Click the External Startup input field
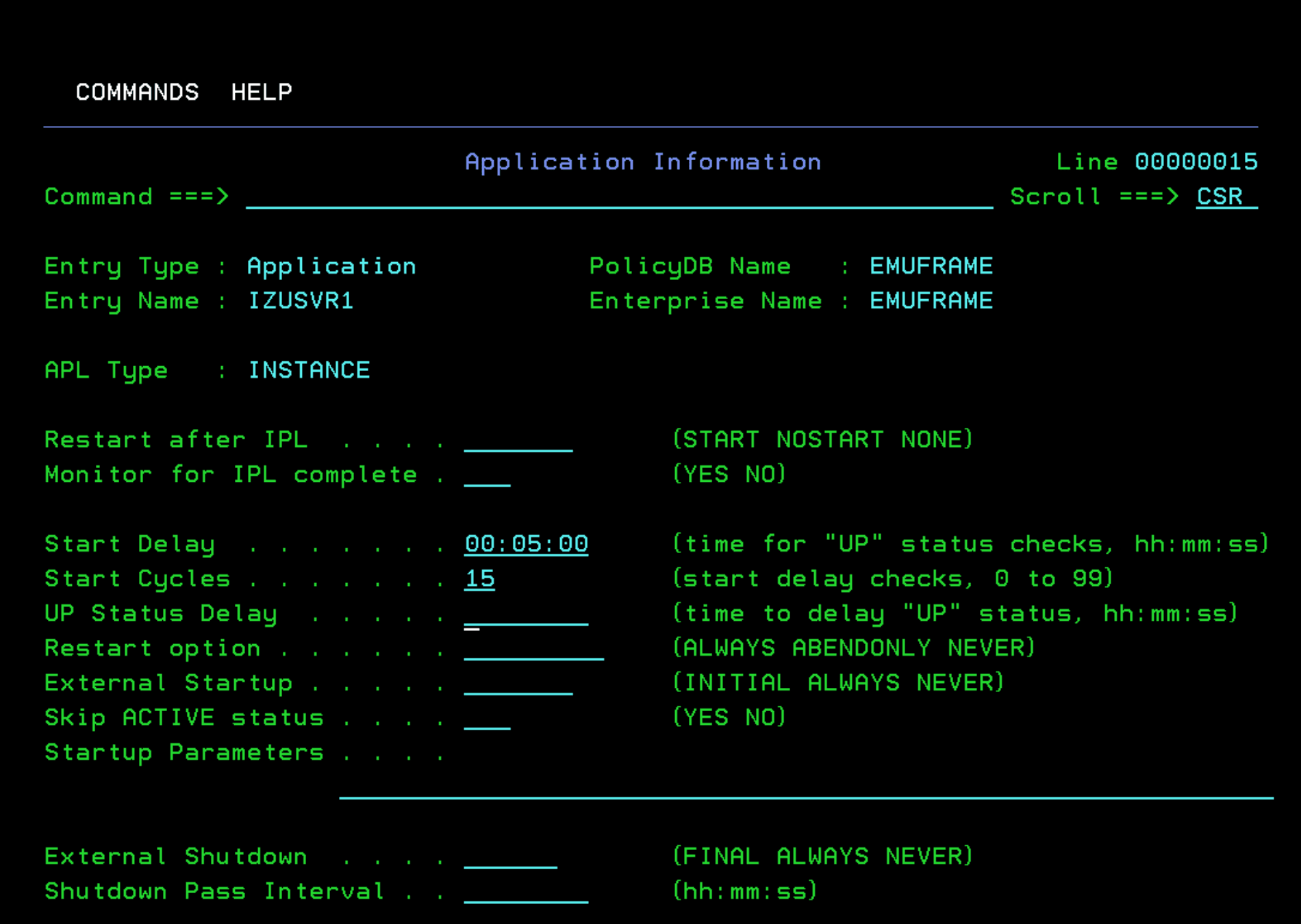Image resolution: width=1301 pixels, height=924 pixels. click(x=517, y=683)
